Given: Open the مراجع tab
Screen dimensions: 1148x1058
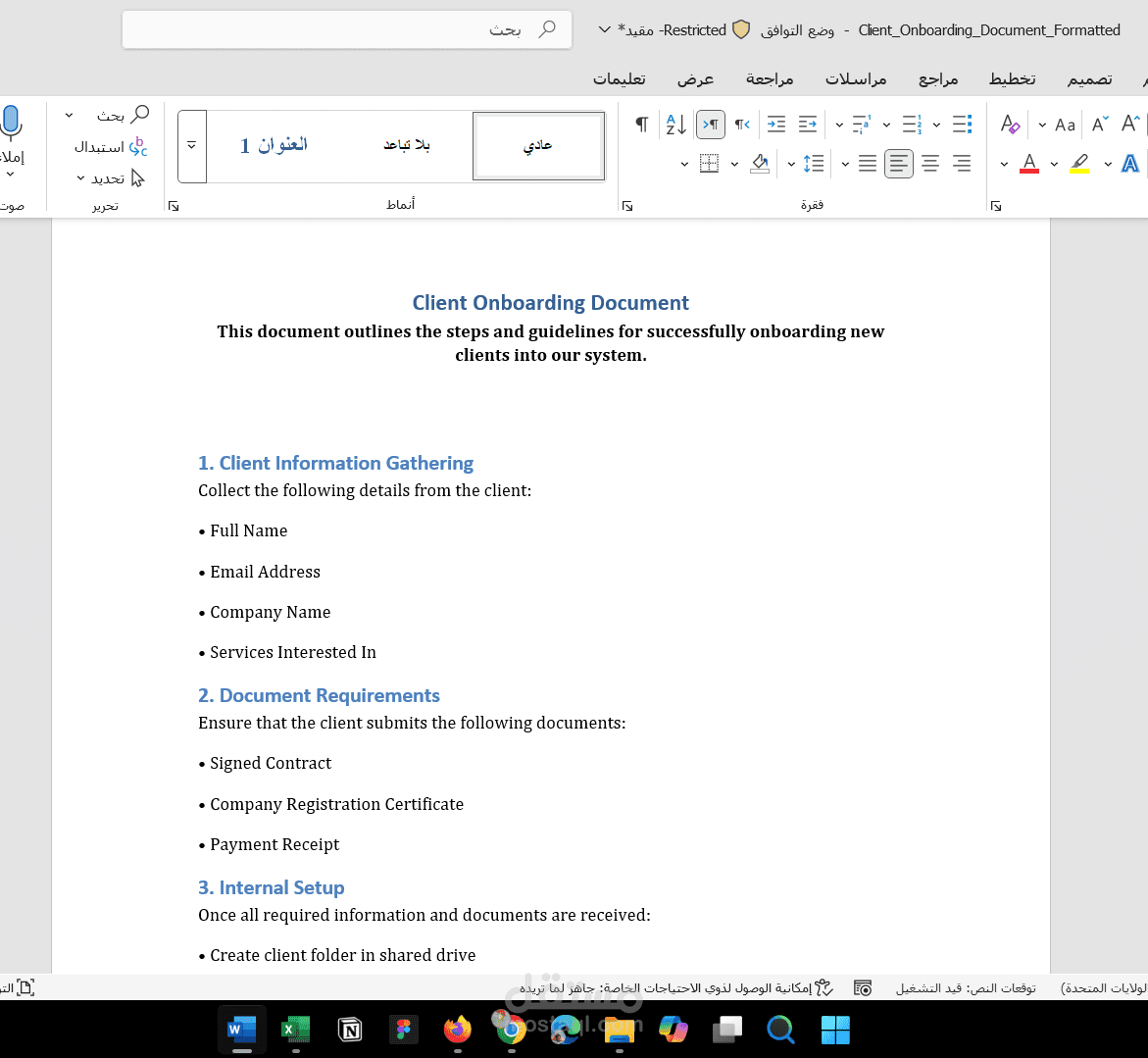Looking at the screenshot, I should 938,79.
